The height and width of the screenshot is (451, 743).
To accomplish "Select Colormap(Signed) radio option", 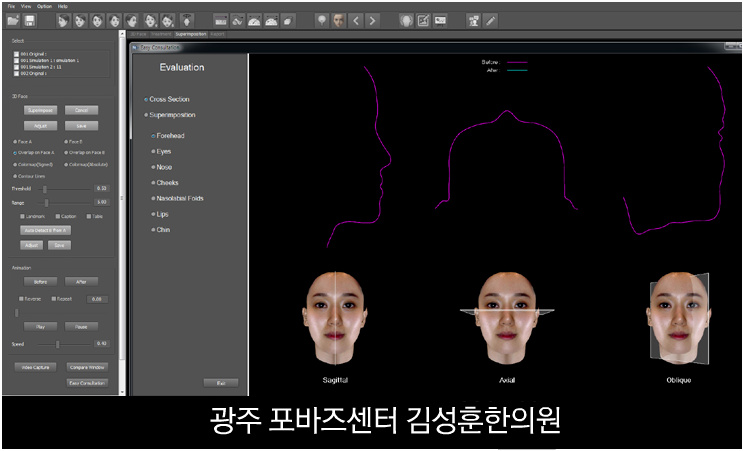I will [x=15, y=164].
